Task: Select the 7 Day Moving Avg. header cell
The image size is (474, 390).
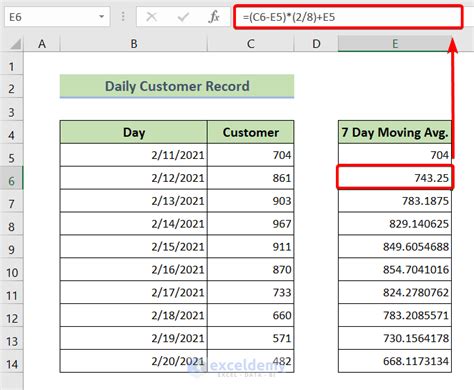Action: click(395, 132)
